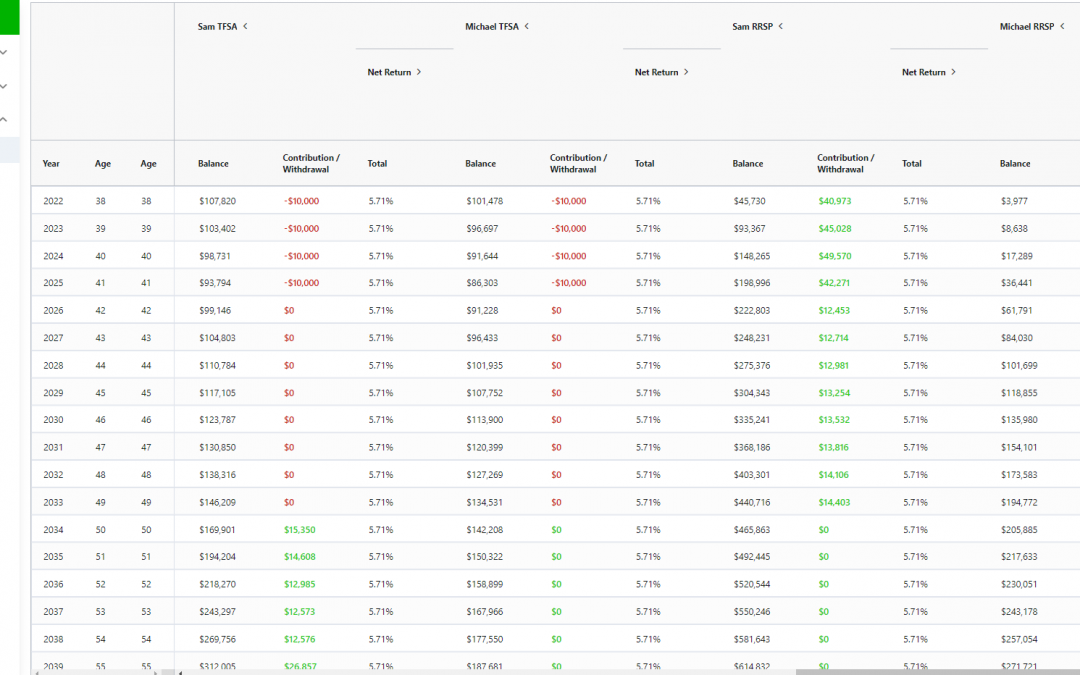Click the $13,254 RRSP contribution

click(x=834, y=393)
